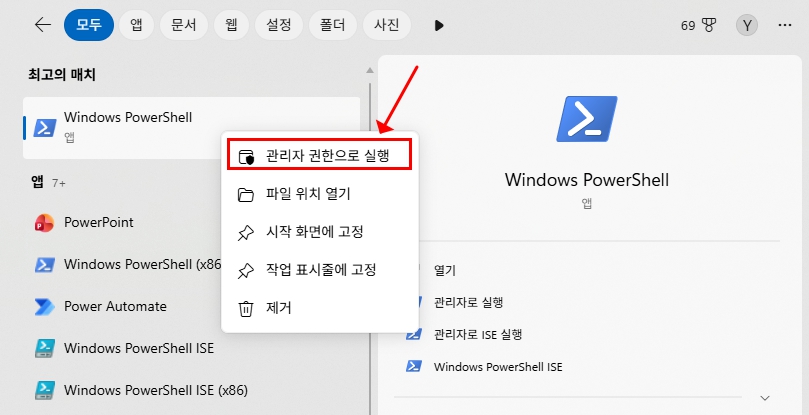The image size is (809, 415).
Task: Select the 모두 filter tab
Action: [x=89, y=25]
